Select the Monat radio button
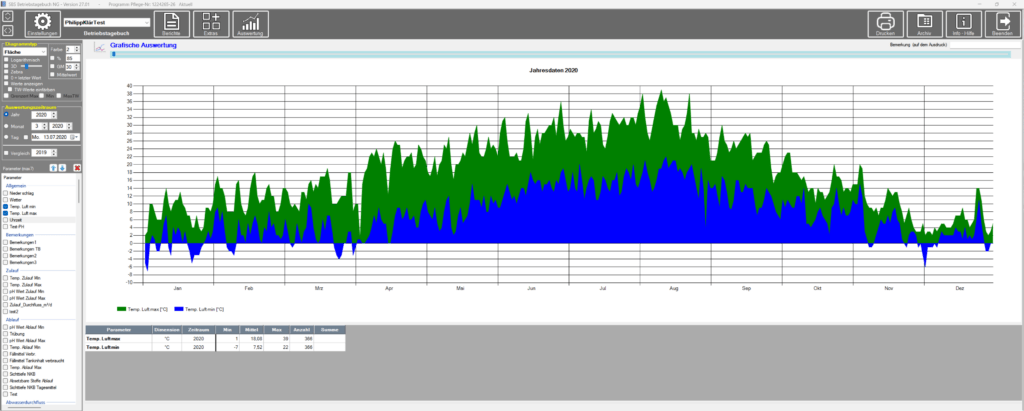Screen dimensions: 1024x411 pyautogui.click(x=6, y=126)
